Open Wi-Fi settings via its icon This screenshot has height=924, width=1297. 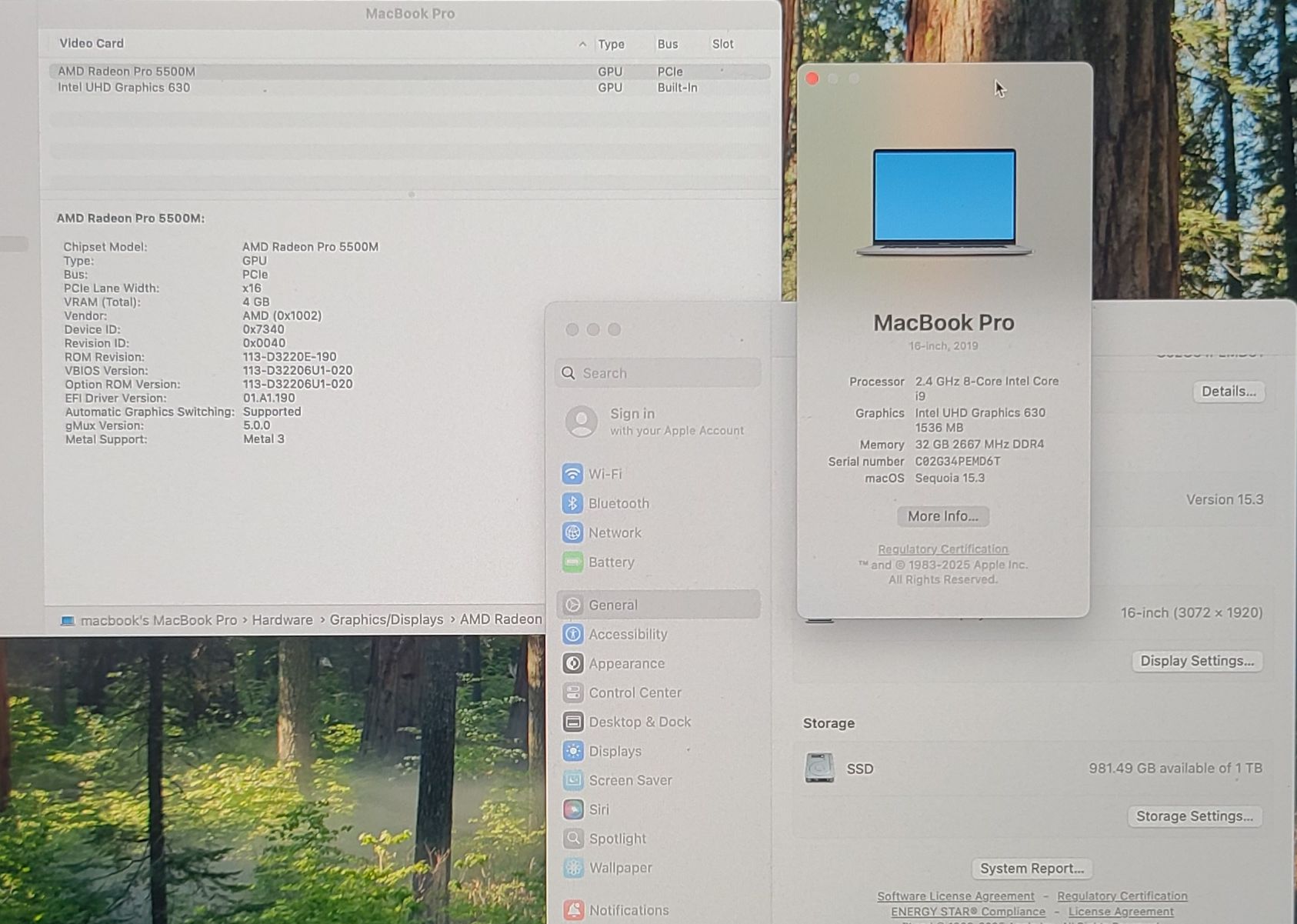(x=572, y=474)
